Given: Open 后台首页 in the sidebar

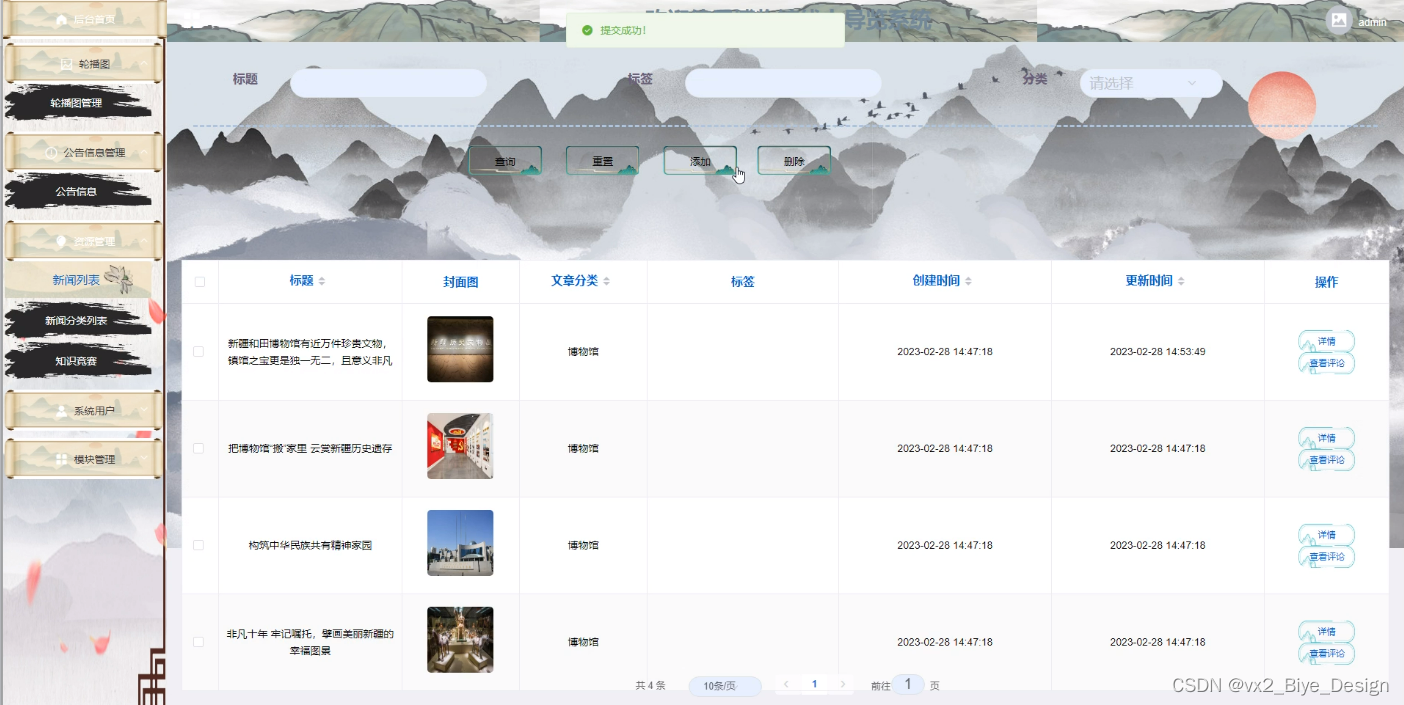Looking at the screenshot, I should pos(84,19).
